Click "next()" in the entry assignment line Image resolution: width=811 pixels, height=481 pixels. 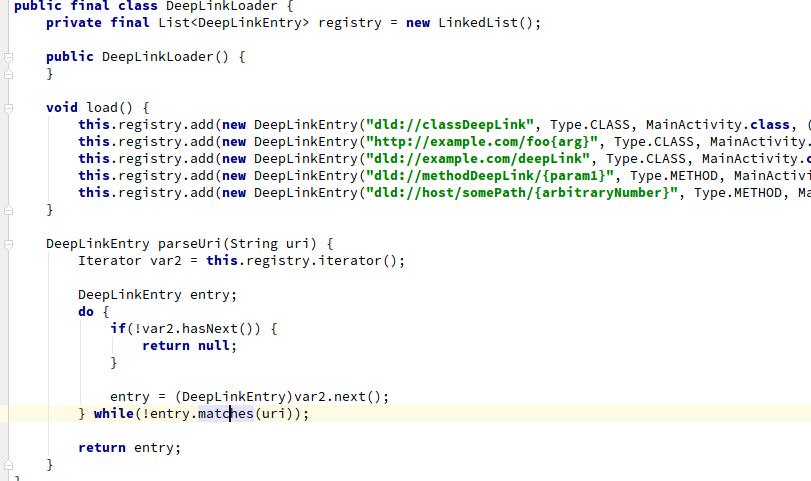coord(357,397)
